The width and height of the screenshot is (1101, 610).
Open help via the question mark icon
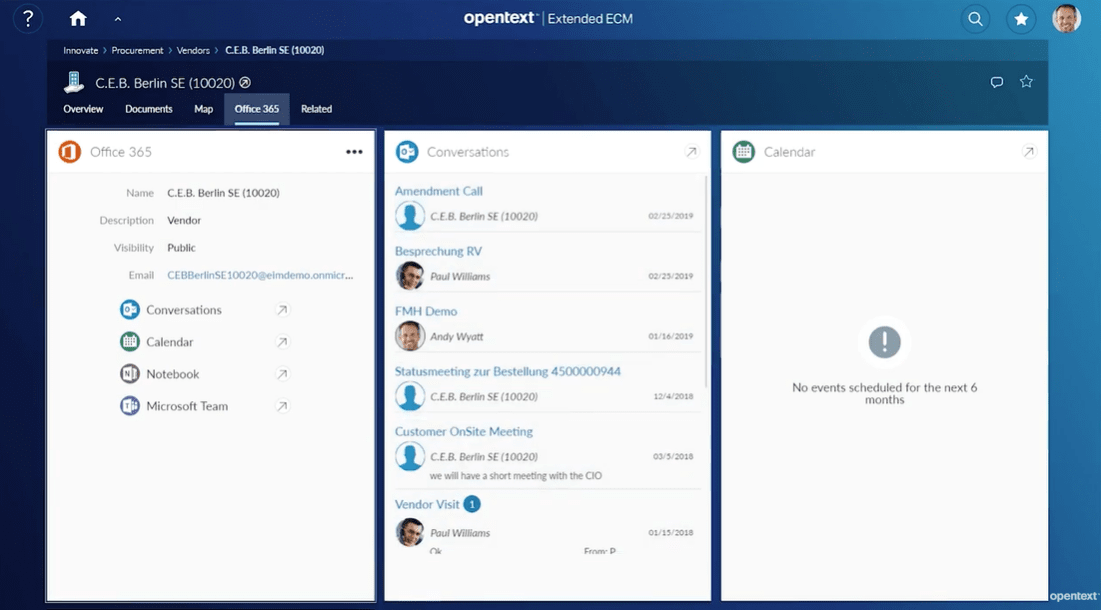[27, 18]
